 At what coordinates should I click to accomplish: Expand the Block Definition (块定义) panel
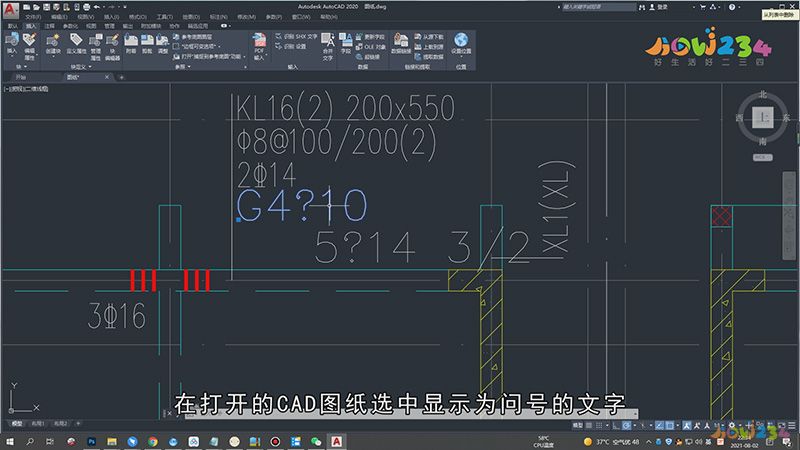tap(81, 67)
